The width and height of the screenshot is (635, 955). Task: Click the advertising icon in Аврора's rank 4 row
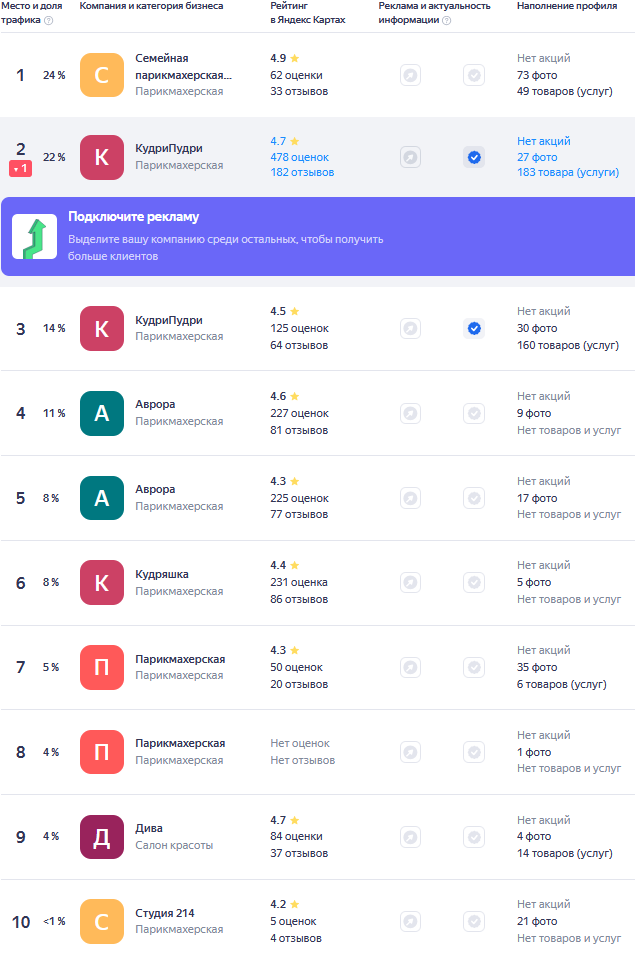(410, 413)
